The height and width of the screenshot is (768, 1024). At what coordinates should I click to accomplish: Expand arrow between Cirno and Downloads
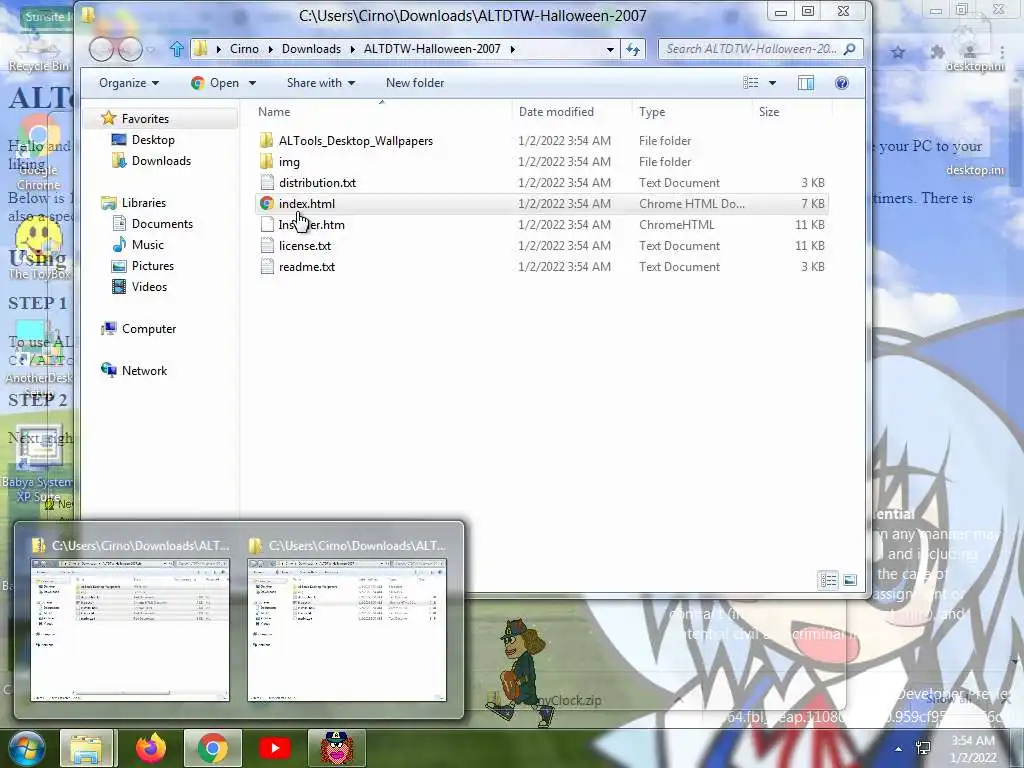click(270, 49)
